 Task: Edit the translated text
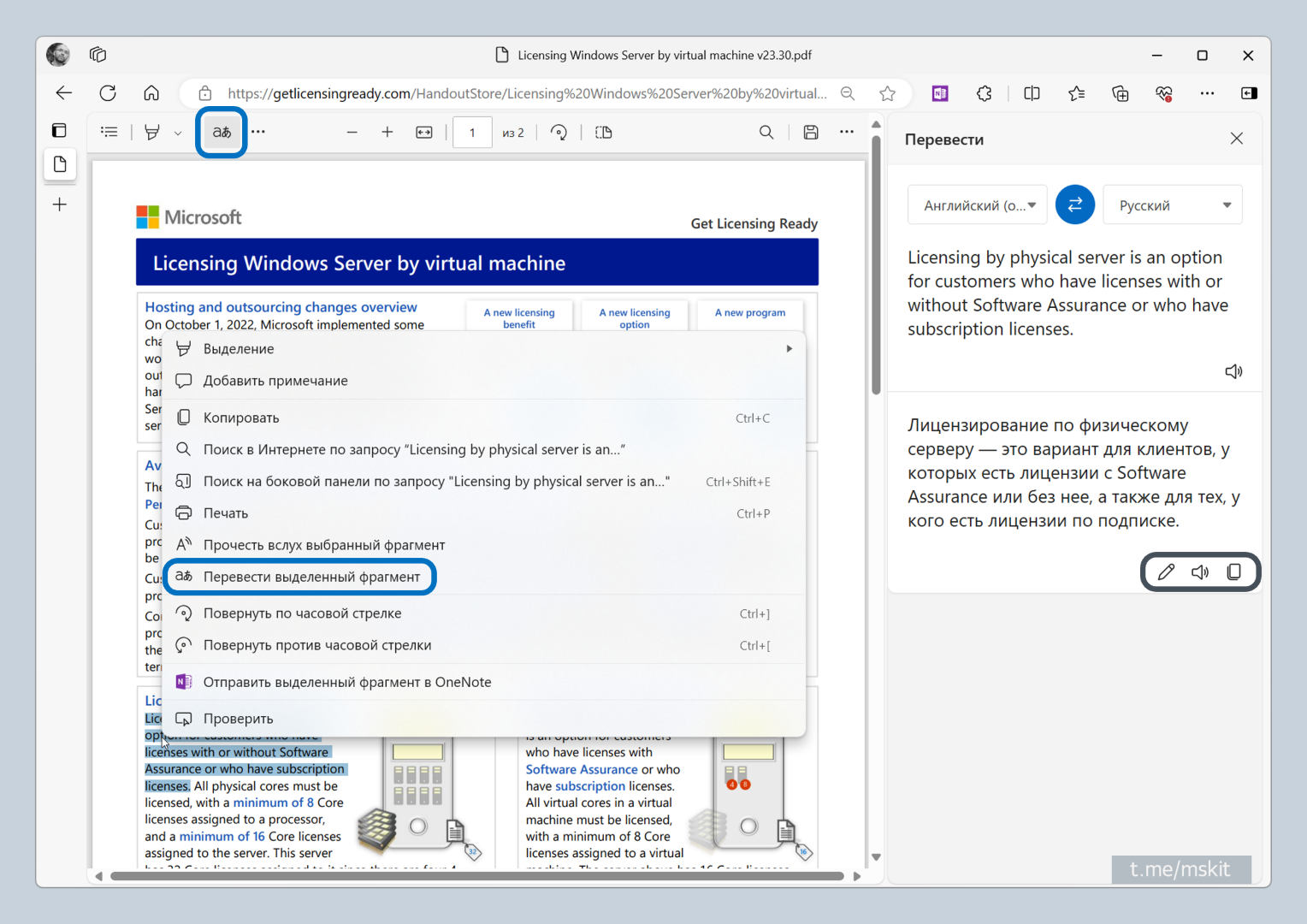tap(1166, 572)
